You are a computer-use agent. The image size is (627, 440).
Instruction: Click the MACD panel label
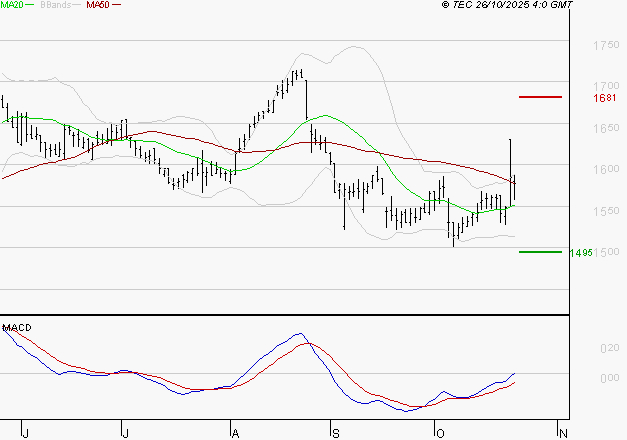point(17,328)
